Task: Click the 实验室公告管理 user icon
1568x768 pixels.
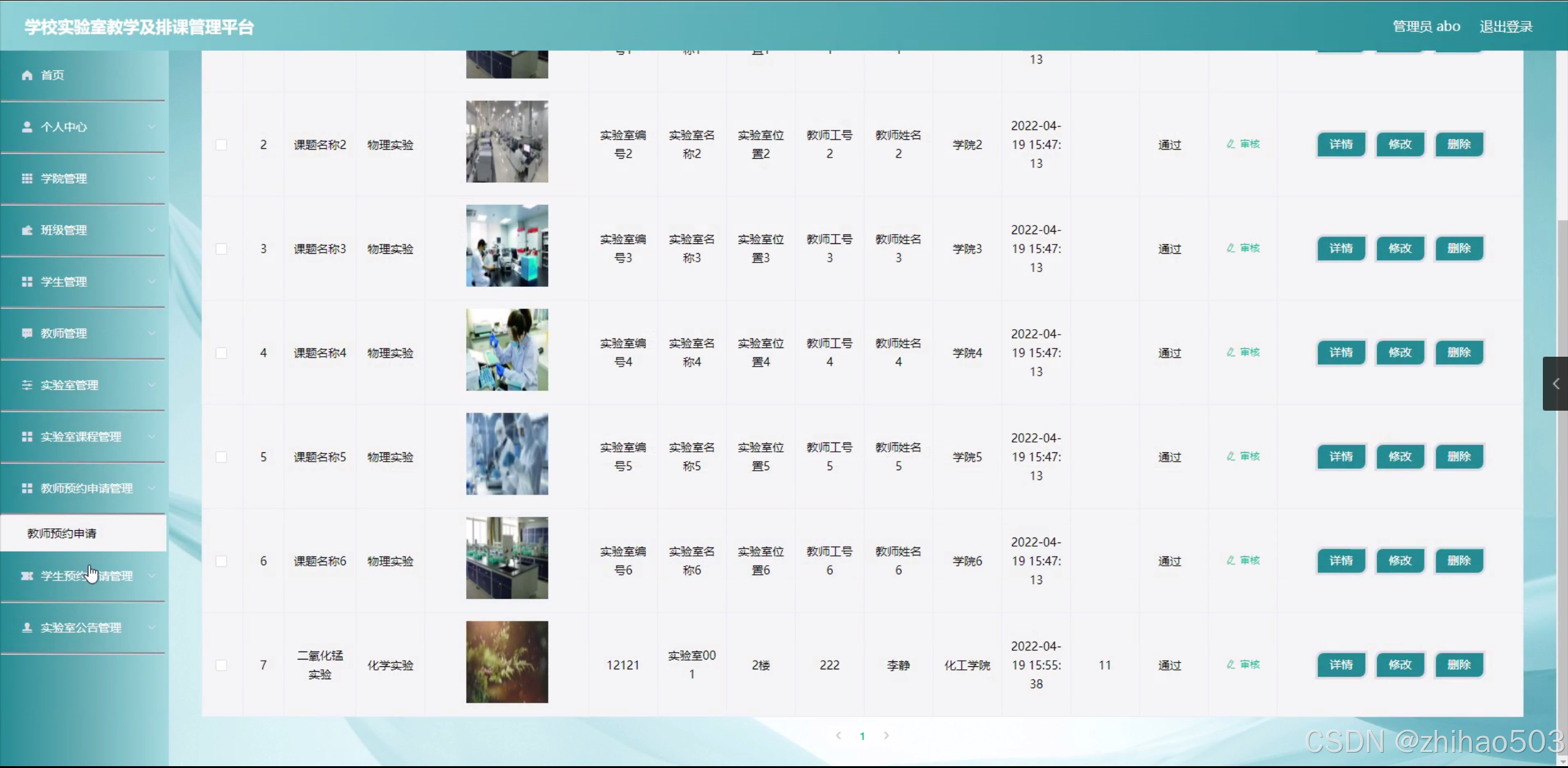Action: (x=27, y=628)
